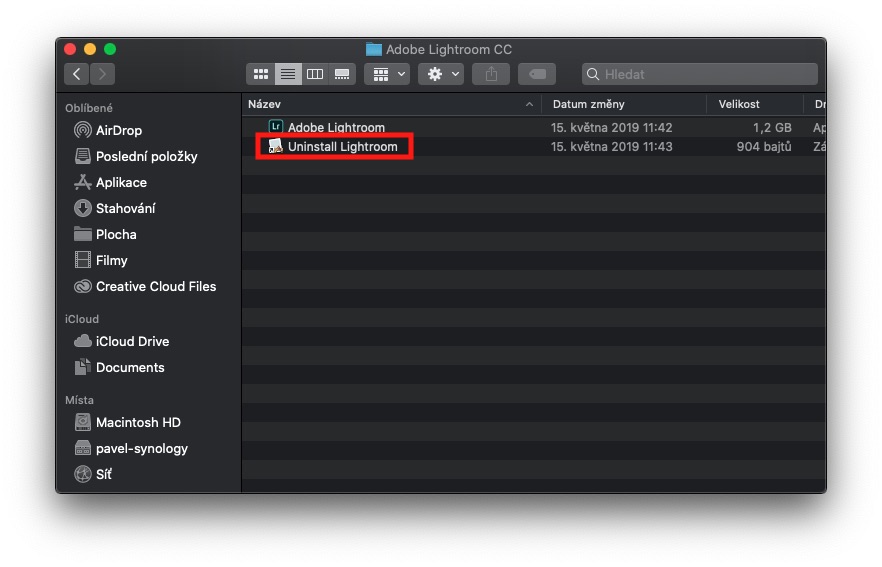Image resolution: width=882 pixels, height=567 pixels.
Task: Click the 904 bajtů size cell
Action: tap(764, 147)
